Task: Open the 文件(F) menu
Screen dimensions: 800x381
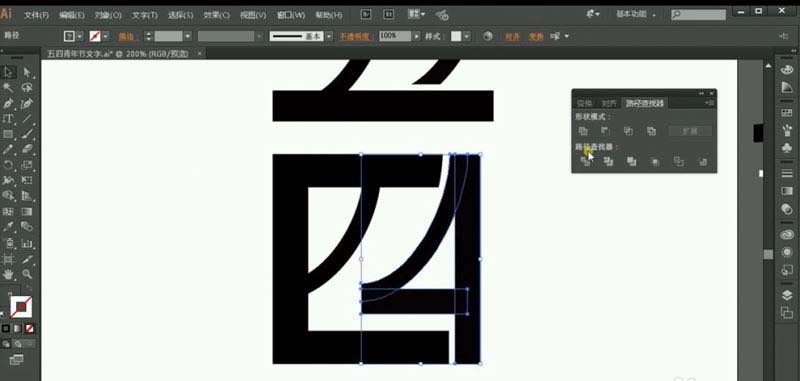Action: (x=36, y=15)
